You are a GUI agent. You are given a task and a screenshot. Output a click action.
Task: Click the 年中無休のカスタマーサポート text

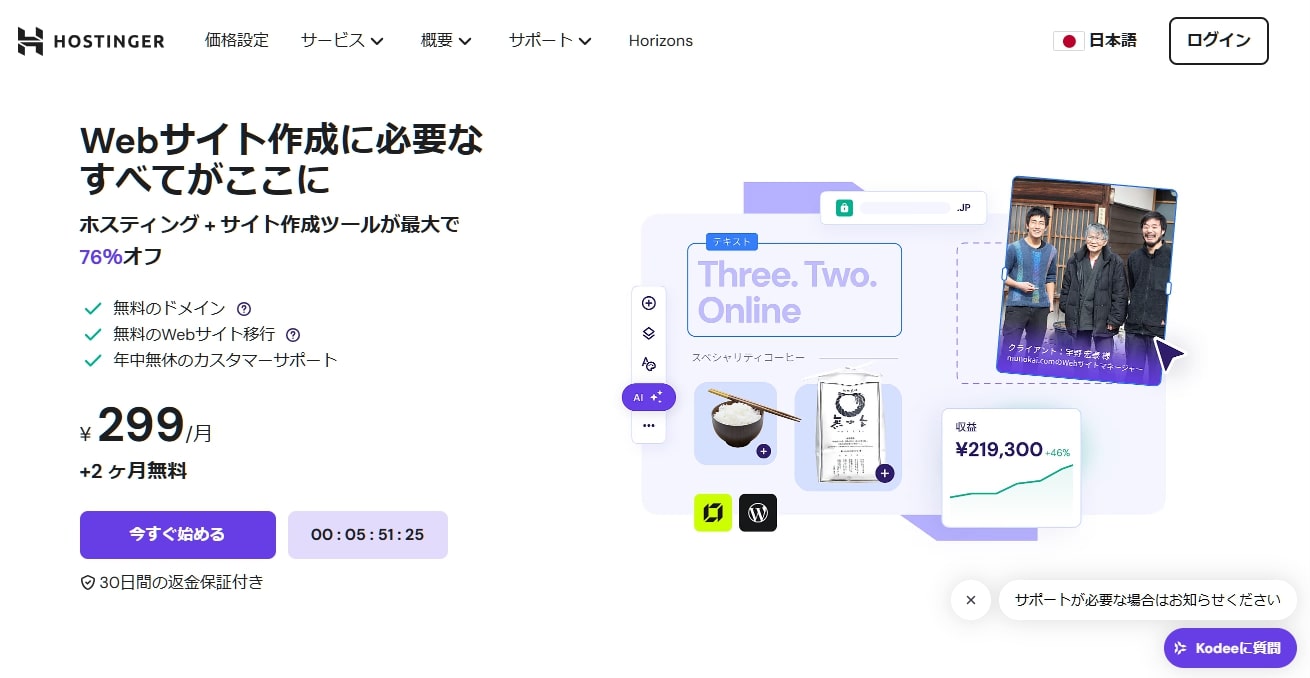[x=225, y=360]
